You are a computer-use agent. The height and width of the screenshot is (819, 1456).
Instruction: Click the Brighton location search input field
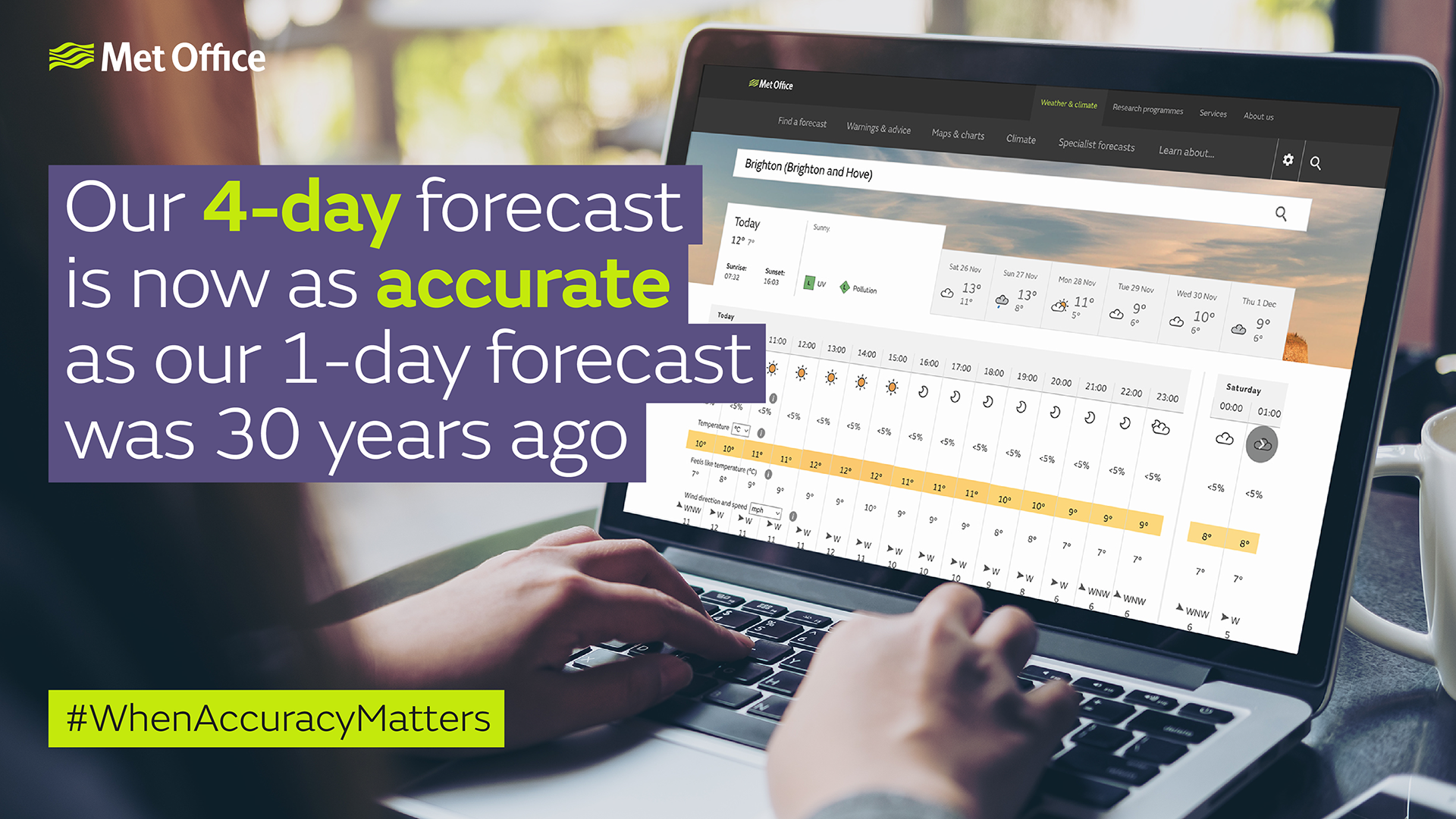point(900,169)
